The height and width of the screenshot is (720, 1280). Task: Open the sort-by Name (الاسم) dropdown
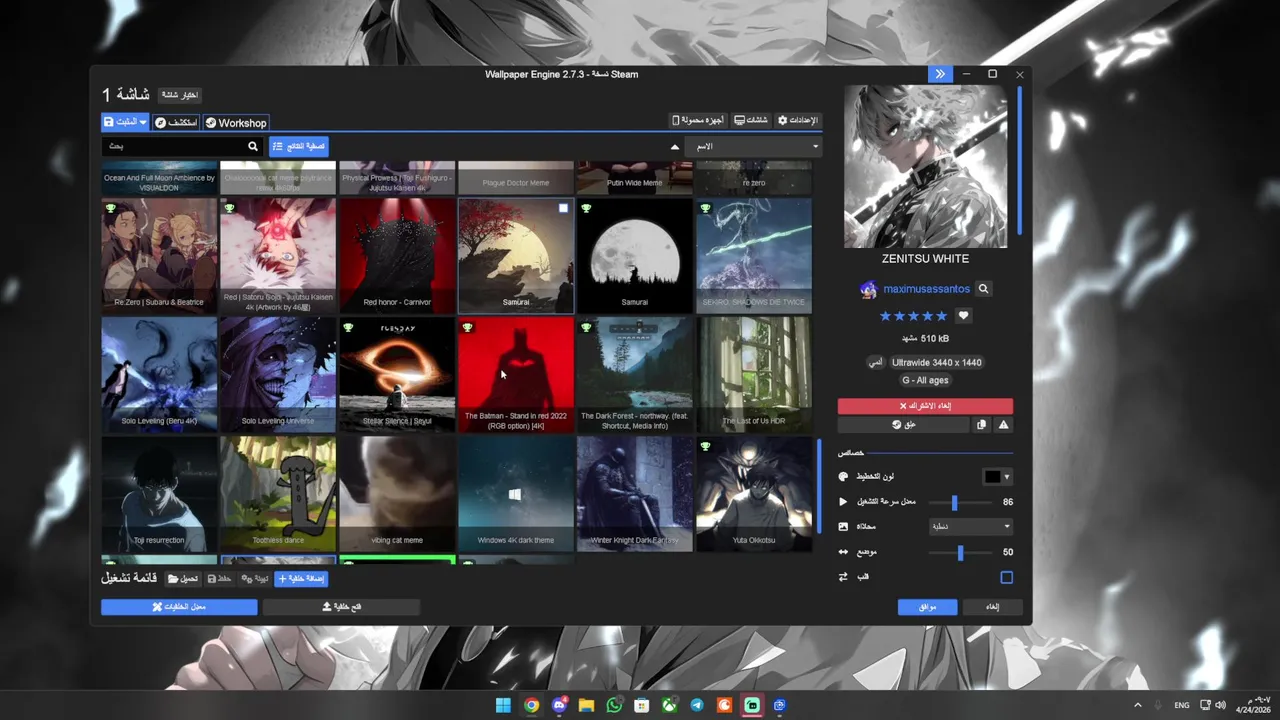tap(755, 147)
